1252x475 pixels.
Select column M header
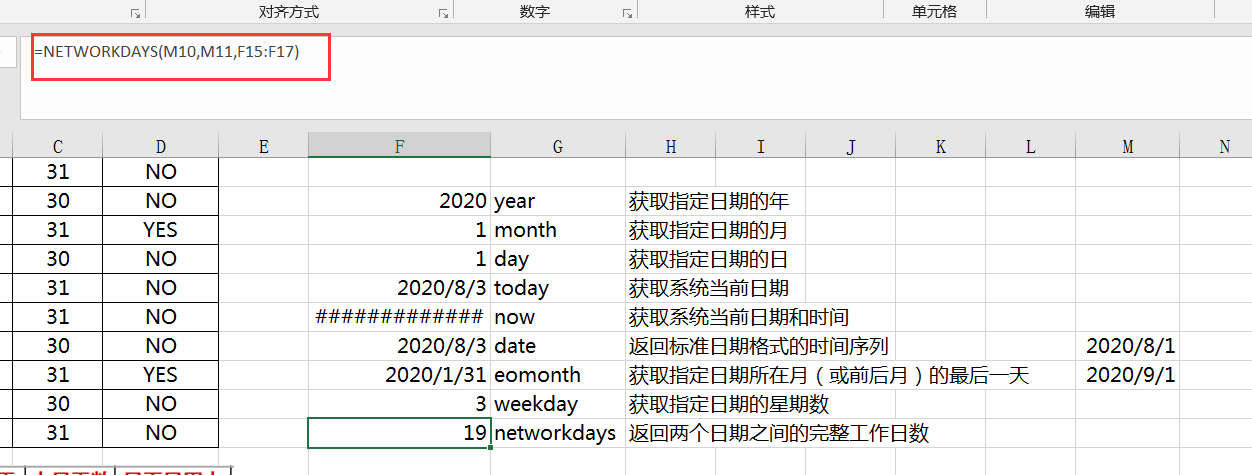[x=1127, y=146]
